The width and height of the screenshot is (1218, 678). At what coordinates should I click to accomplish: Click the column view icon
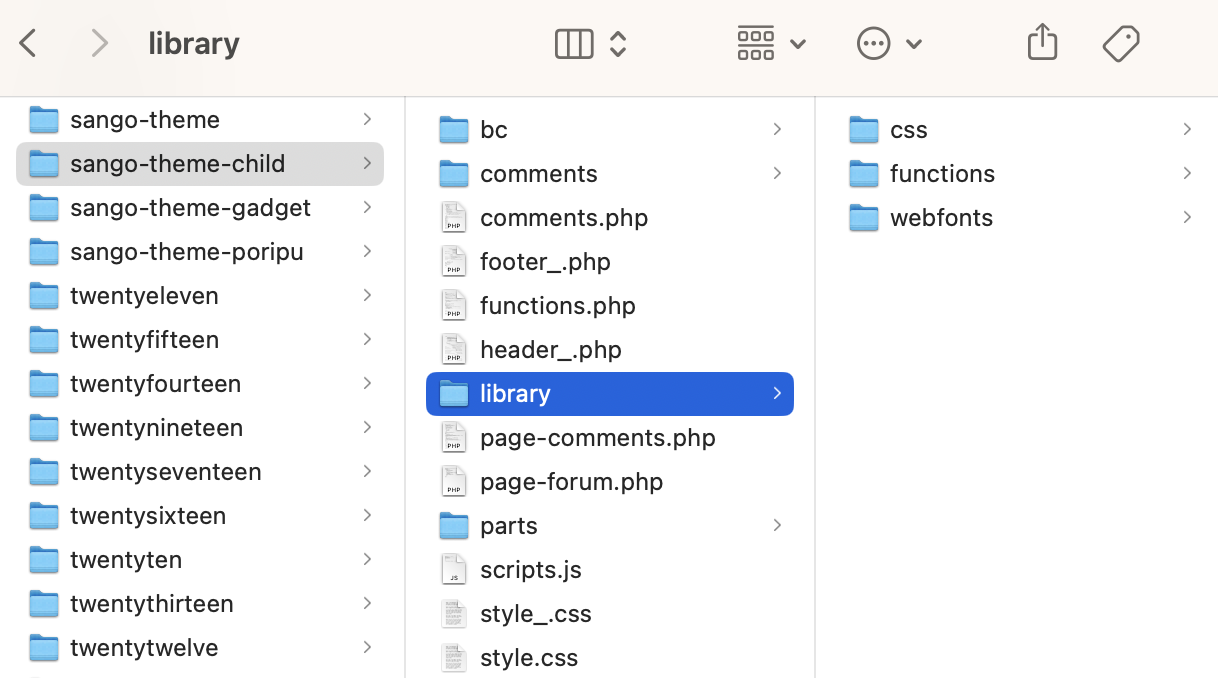point(574,44)
